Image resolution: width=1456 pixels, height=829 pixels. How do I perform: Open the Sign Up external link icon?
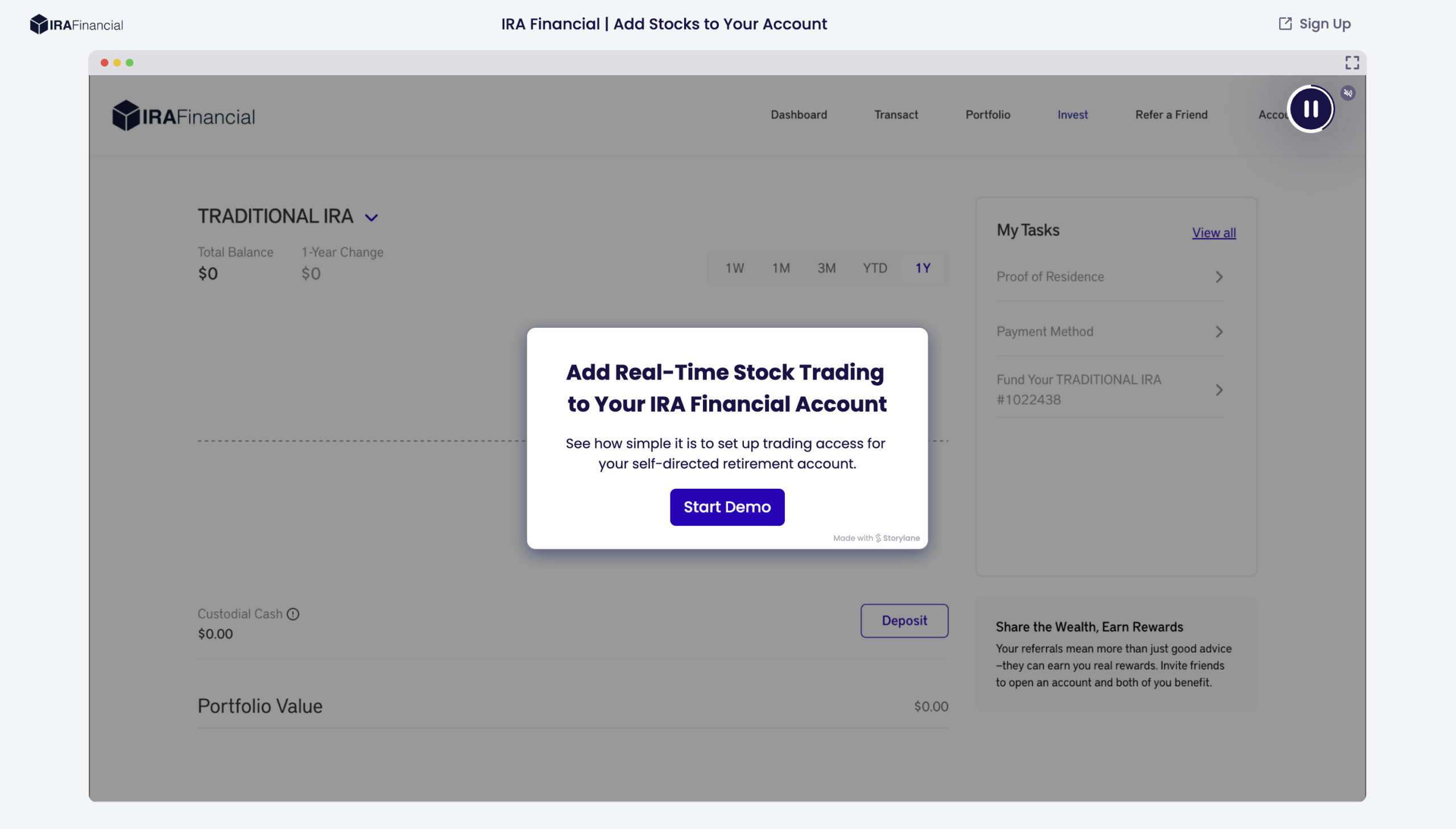pyautogui.click(x=1285, y=24)
